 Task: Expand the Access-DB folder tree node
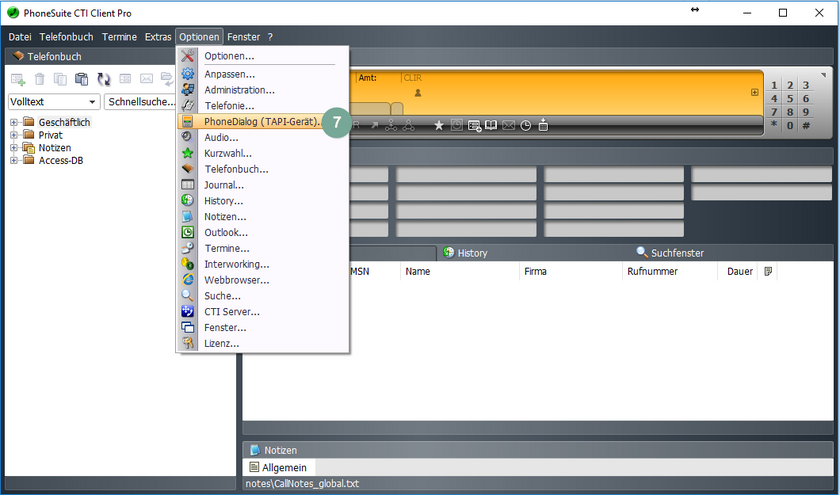click(x=14, y=160)
